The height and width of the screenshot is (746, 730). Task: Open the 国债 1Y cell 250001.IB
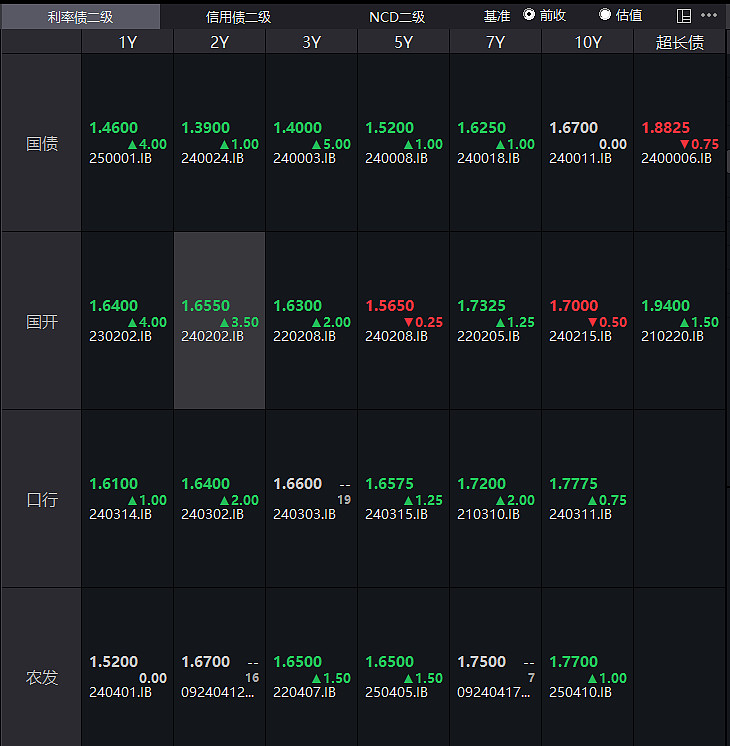click(127, 143)
